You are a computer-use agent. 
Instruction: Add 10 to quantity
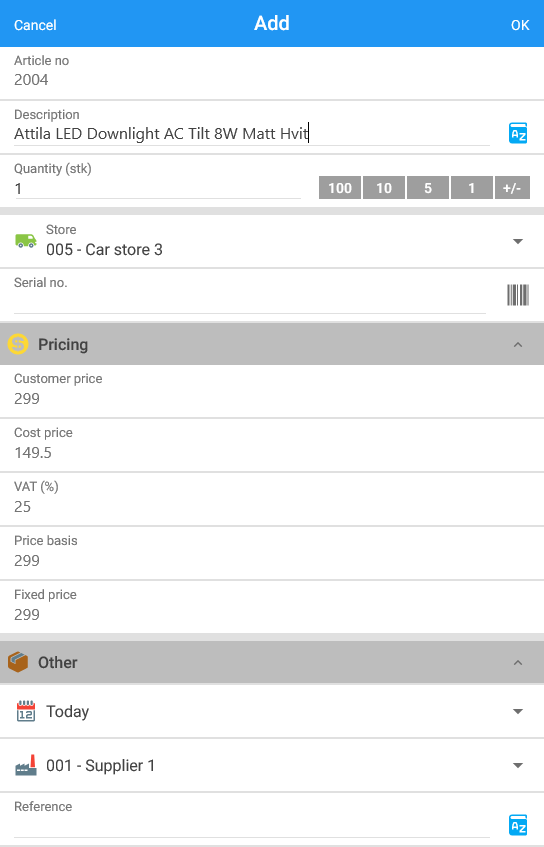[384, 188]
